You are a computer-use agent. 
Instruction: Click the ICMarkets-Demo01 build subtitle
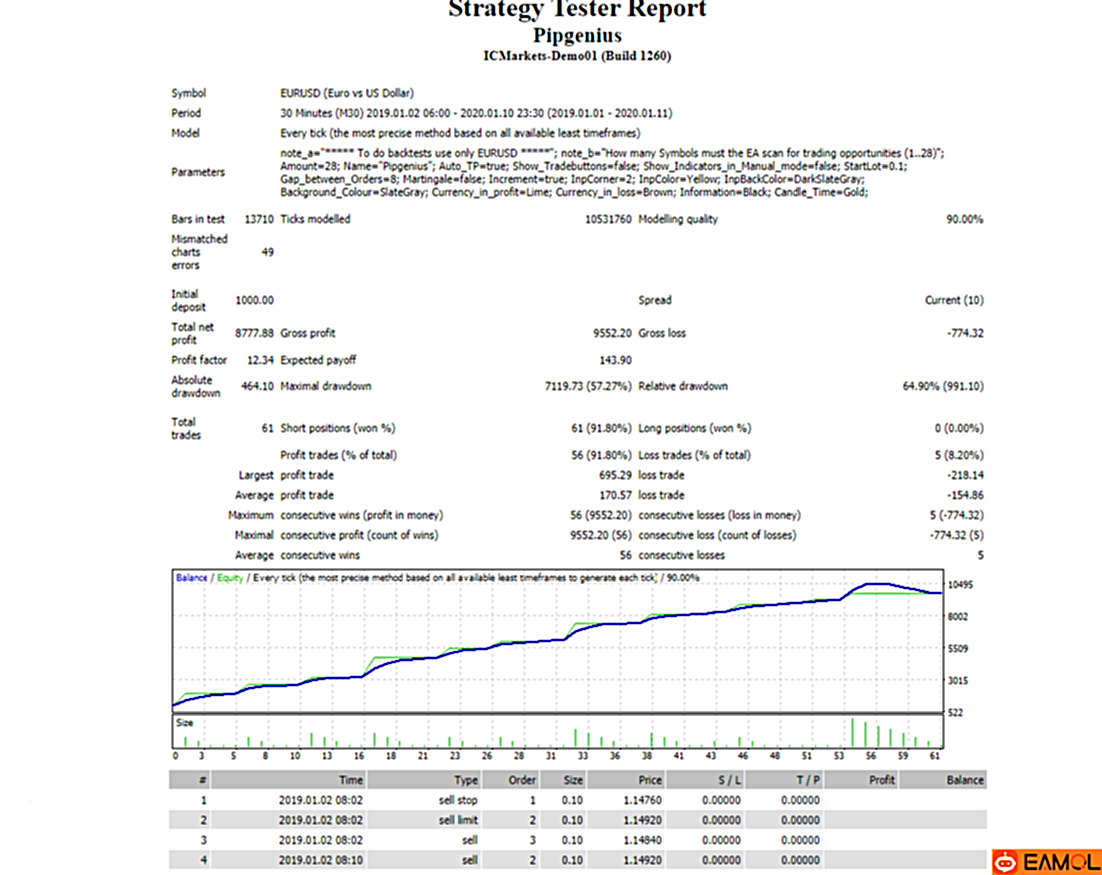(x=577, y=56)
